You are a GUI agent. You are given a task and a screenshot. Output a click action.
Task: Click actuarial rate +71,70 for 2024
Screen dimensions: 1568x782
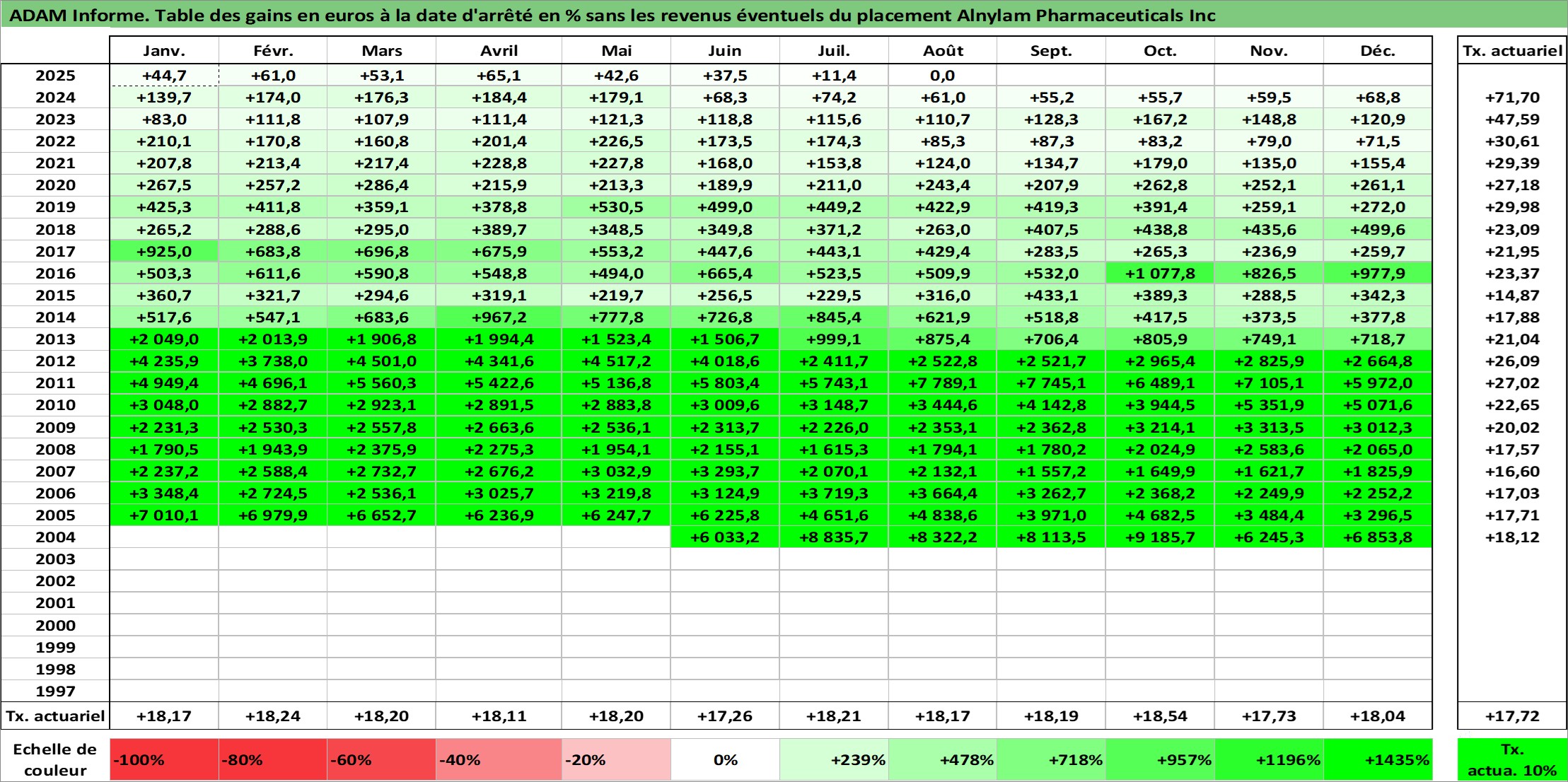pos(1512,98)
